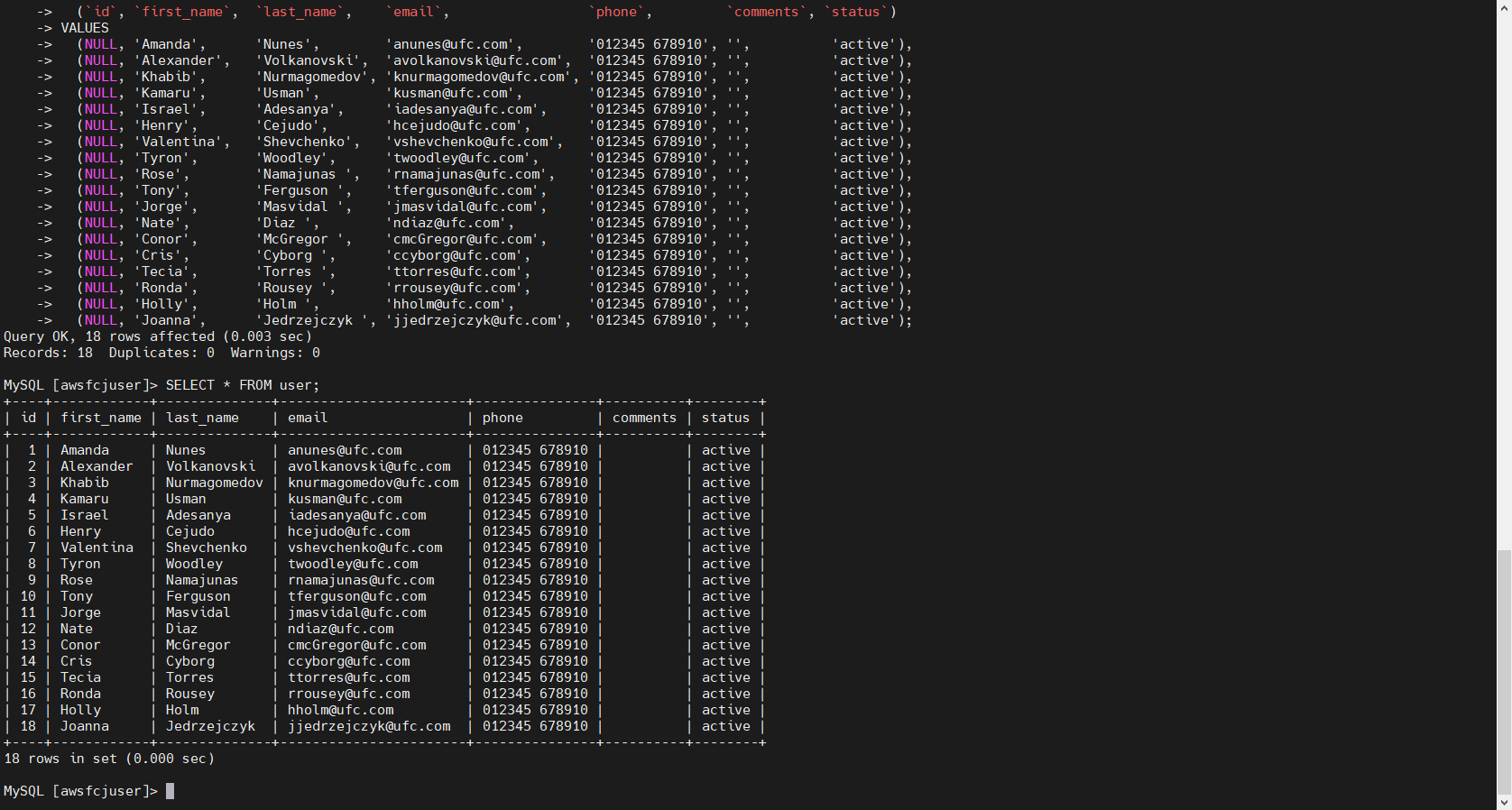Click id 13 in Conor's result row
1512x810 pixels.
[29, 645]
